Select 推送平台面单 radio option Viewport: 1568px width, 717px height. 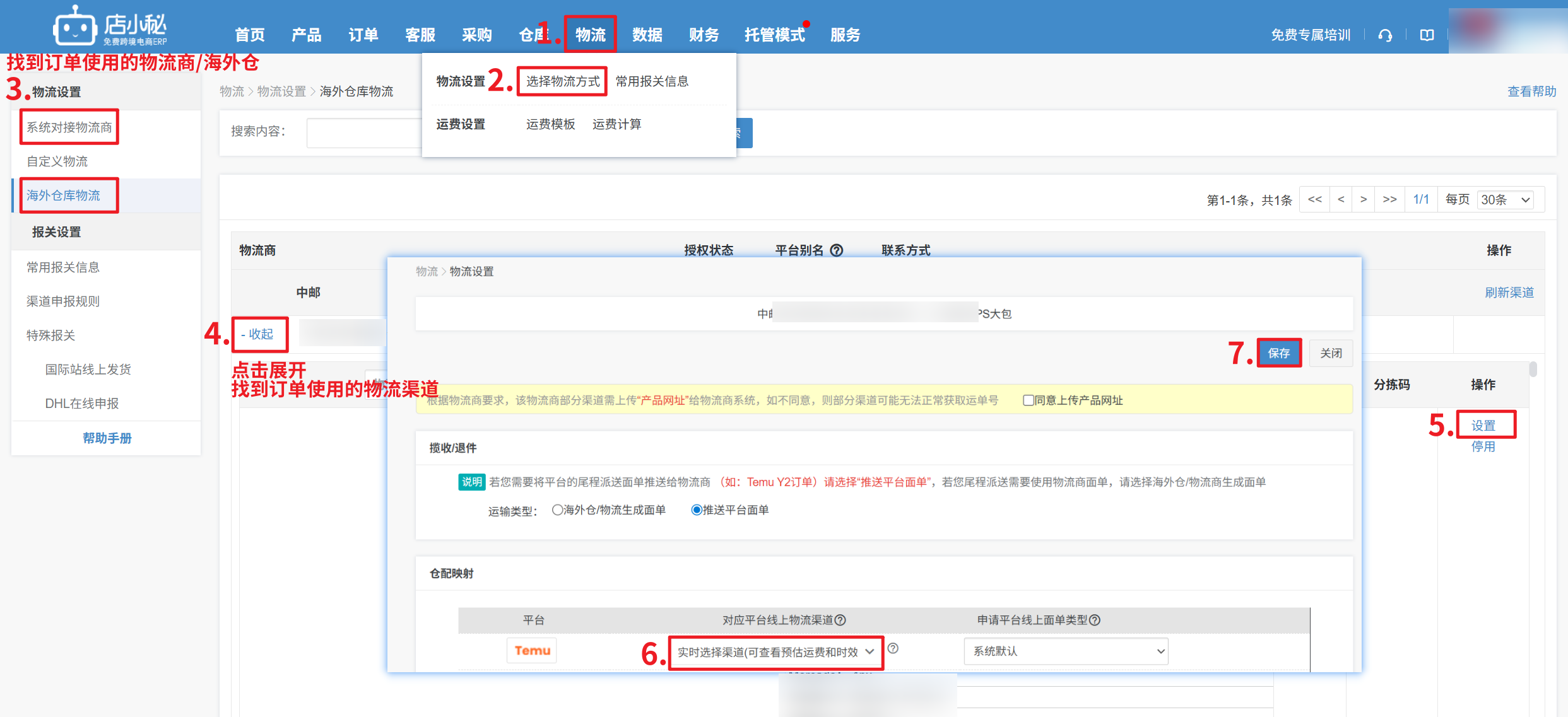(697, 510)
